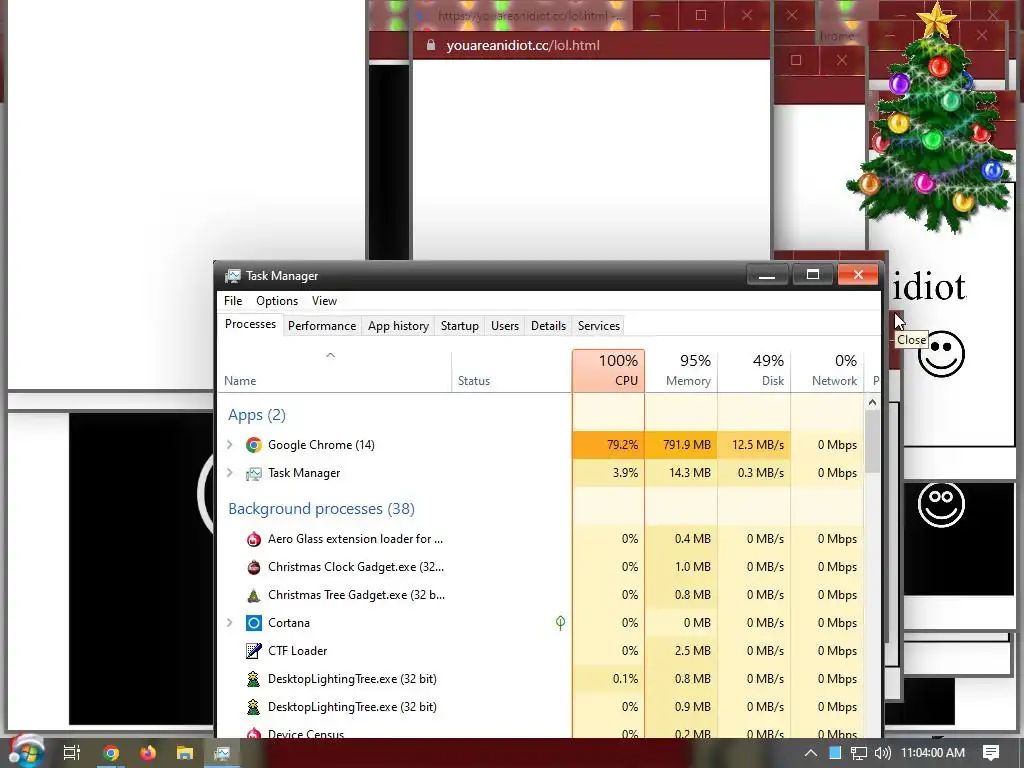Click the blue square tray icon
The height and width of the screenshot is (768, 1024).
click(x=835, y=753)
